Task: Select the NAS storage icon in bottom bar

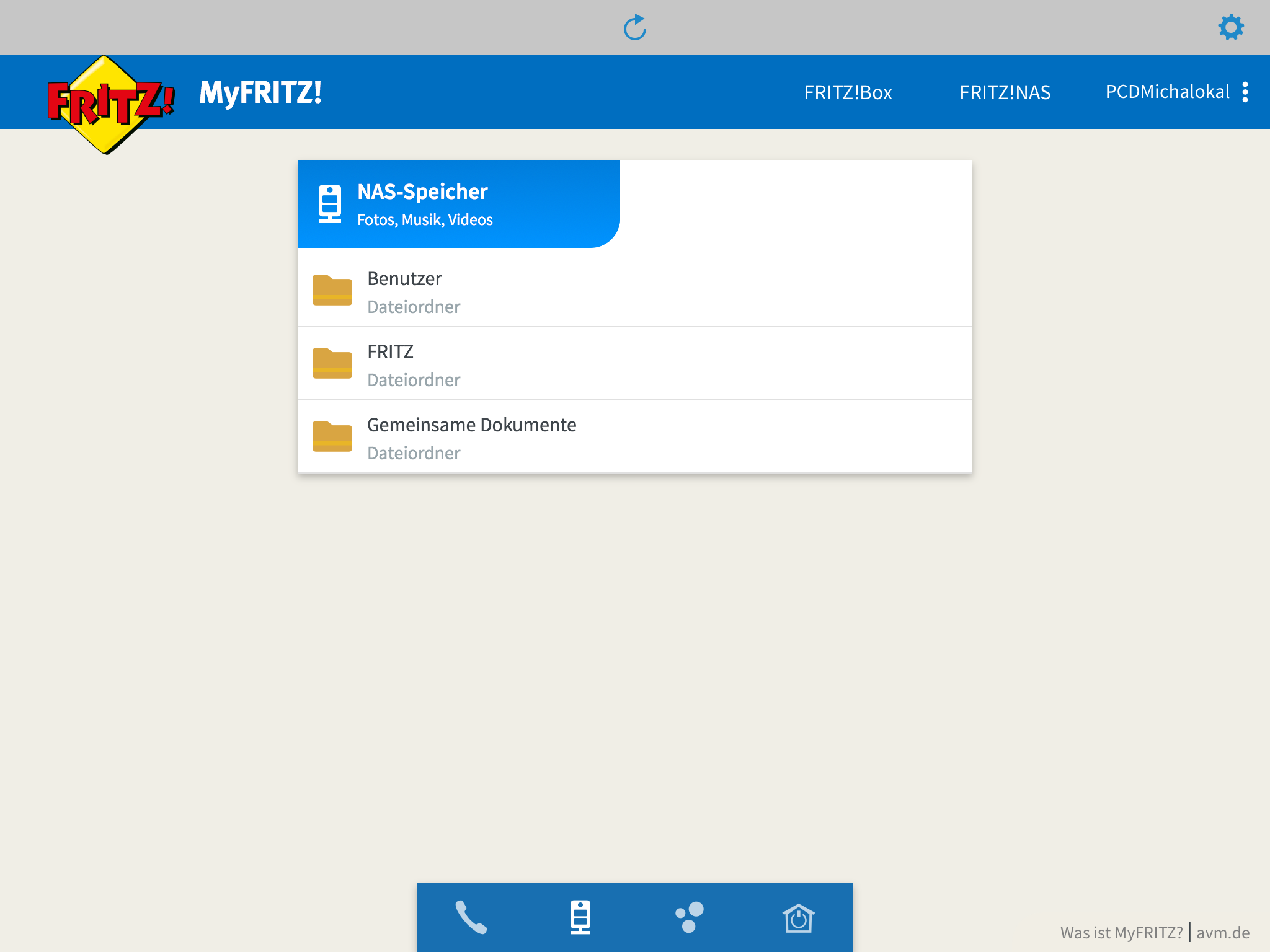Action: 580,917
